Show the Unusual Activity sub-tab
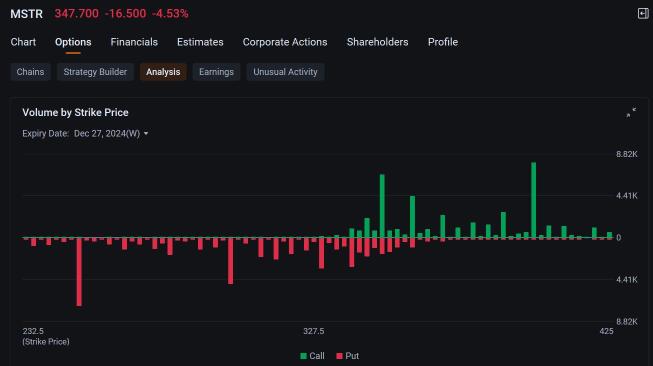 tap(285, 72)
